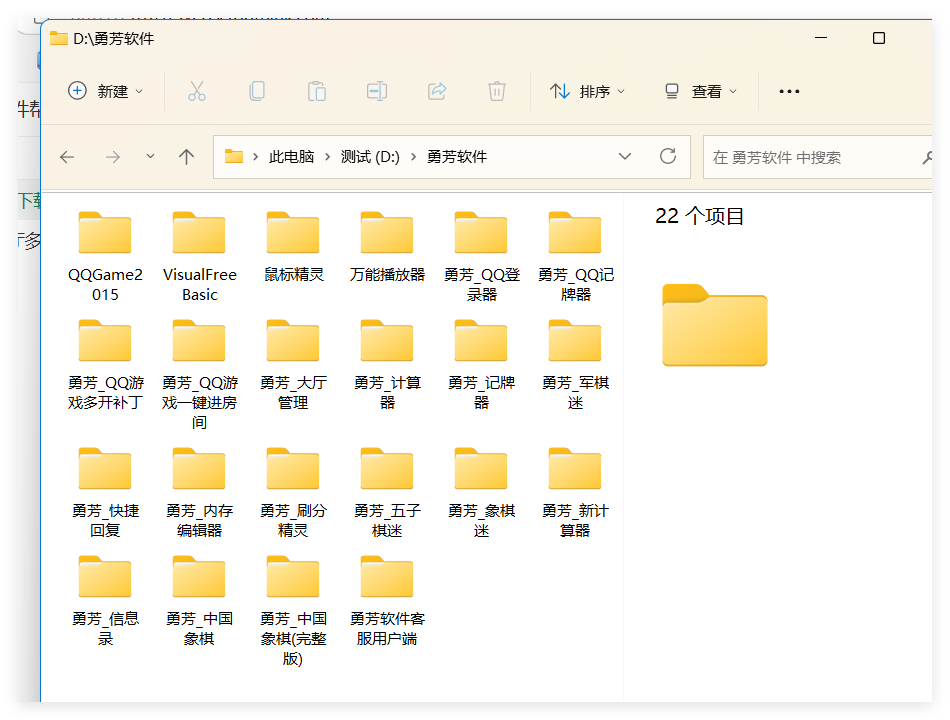This screenshot has width=950, height=720.
Task: Open the three-dot more options menu
Action: pos(789,91)
